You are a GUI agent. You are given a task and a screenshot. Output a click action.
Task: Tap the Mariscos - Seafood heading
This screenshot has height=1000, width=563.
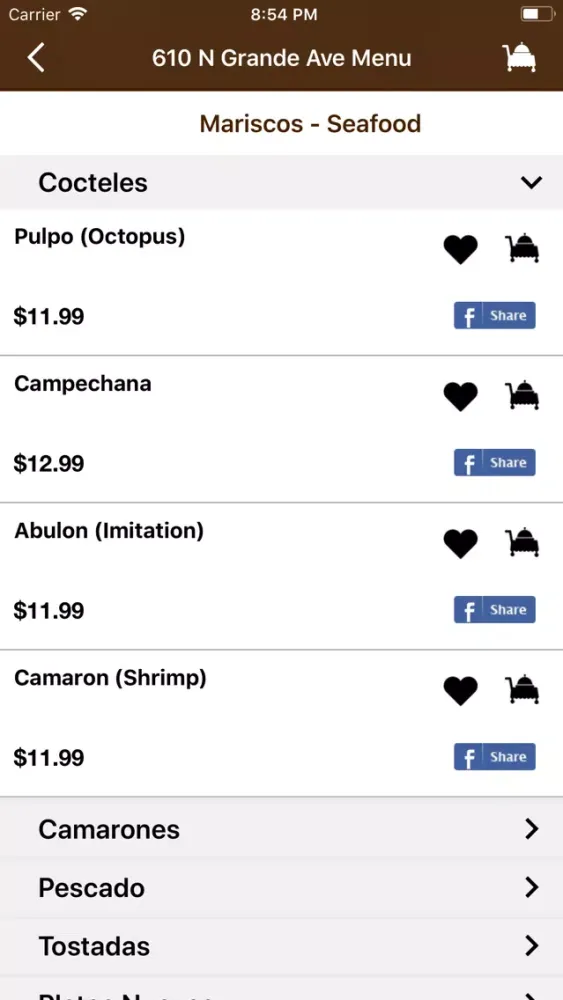311,124
